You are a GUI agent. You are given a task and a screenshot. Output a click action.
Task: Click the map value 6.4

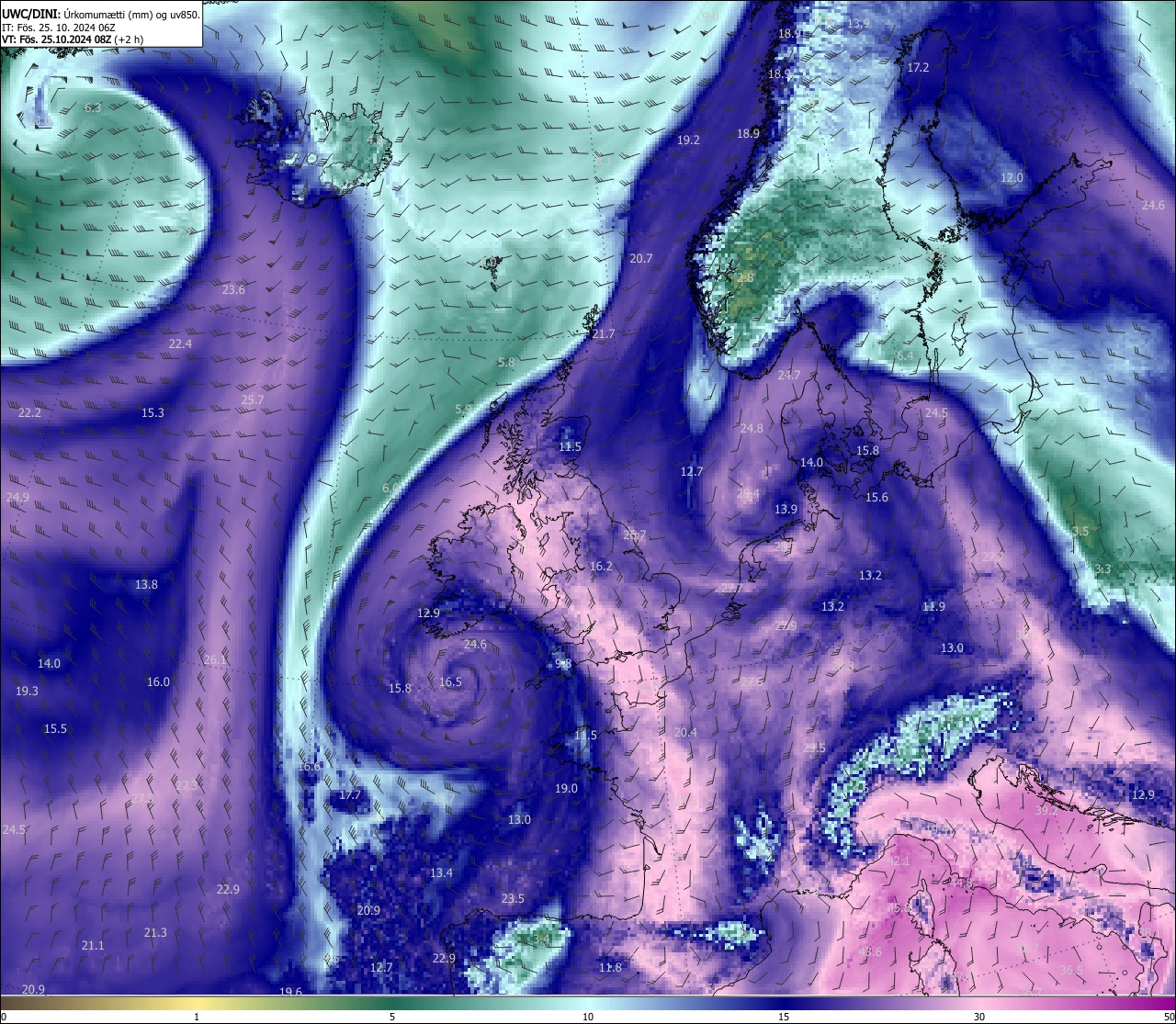[x=905, y=355]
